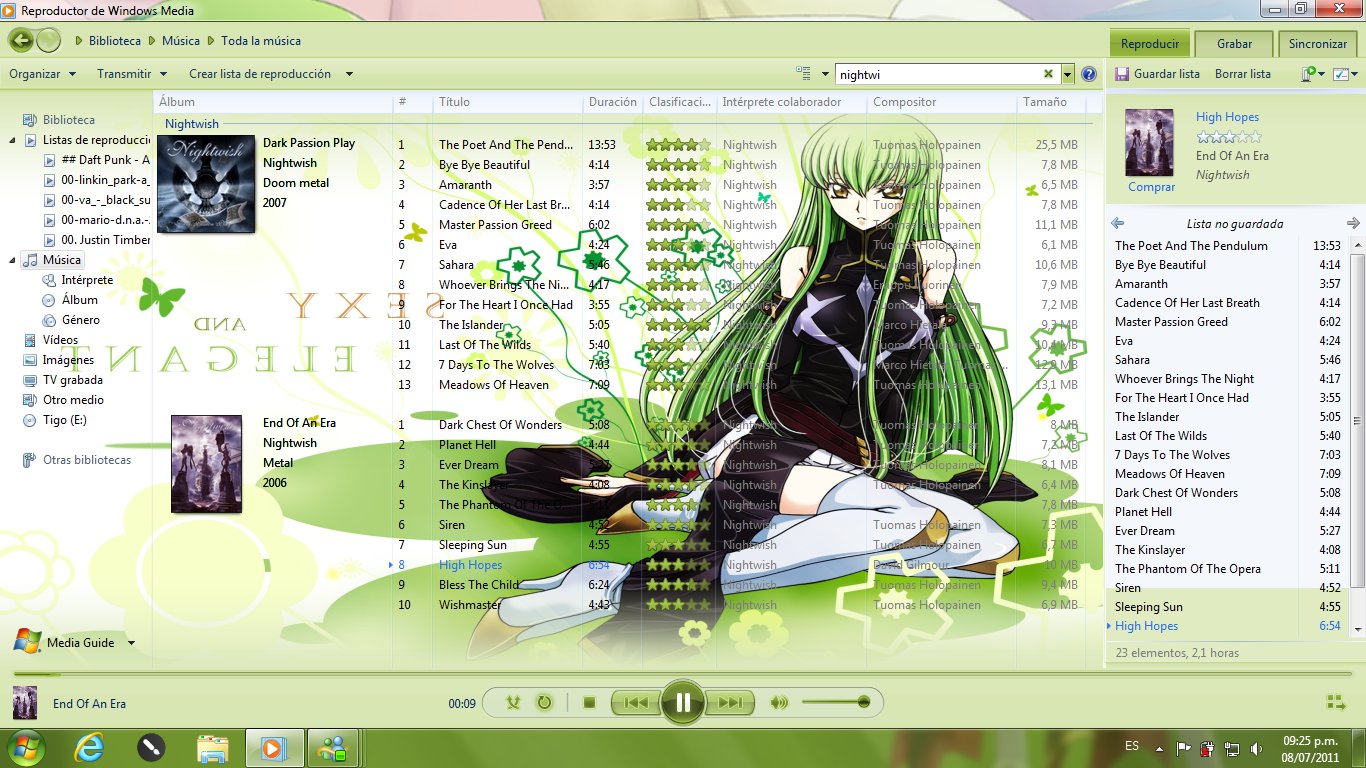Click Toda la música in the breadcrumb
1366x768 pixels.
tap(261, 41)
